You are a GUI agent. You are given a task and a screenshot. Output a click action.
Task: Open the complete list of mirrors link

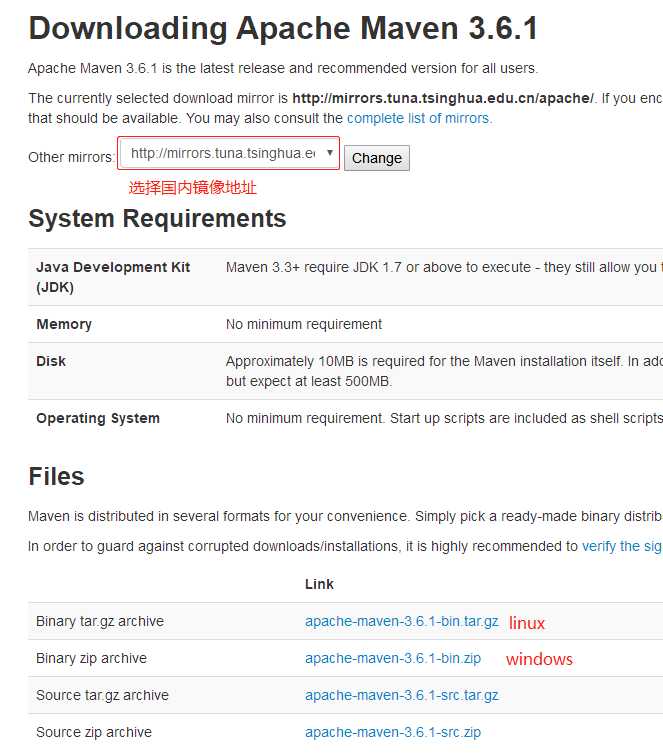419,118
